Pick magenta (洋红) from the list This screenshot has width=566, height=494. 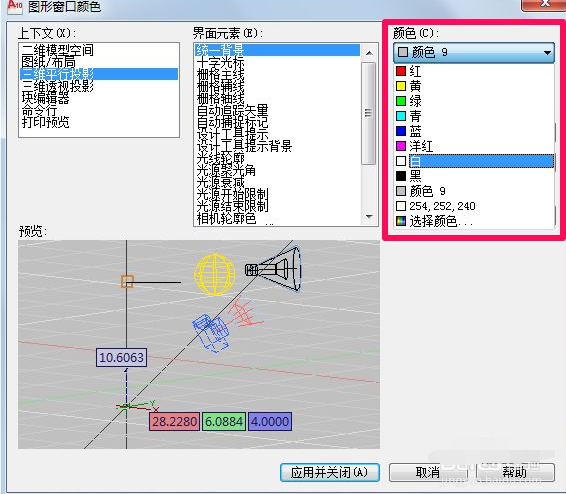pyautogui.click(x=474, y=146)
